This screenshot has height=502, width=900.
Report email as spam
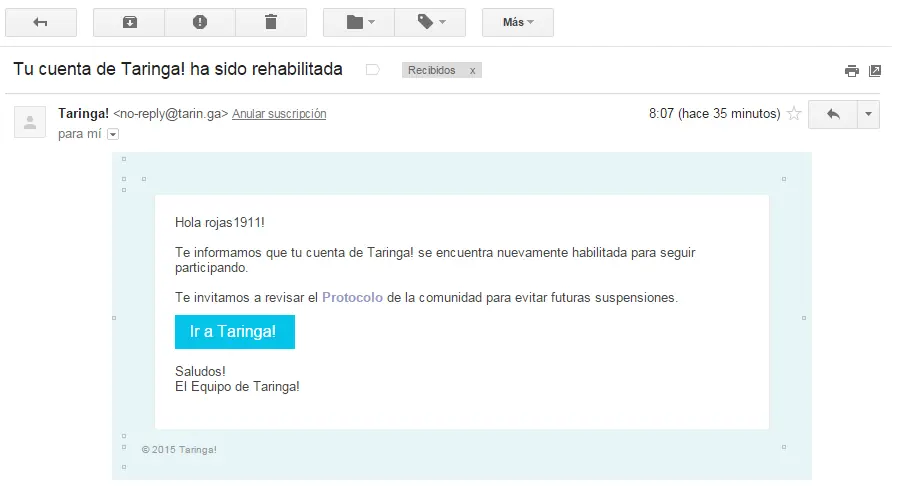[200, 22]
